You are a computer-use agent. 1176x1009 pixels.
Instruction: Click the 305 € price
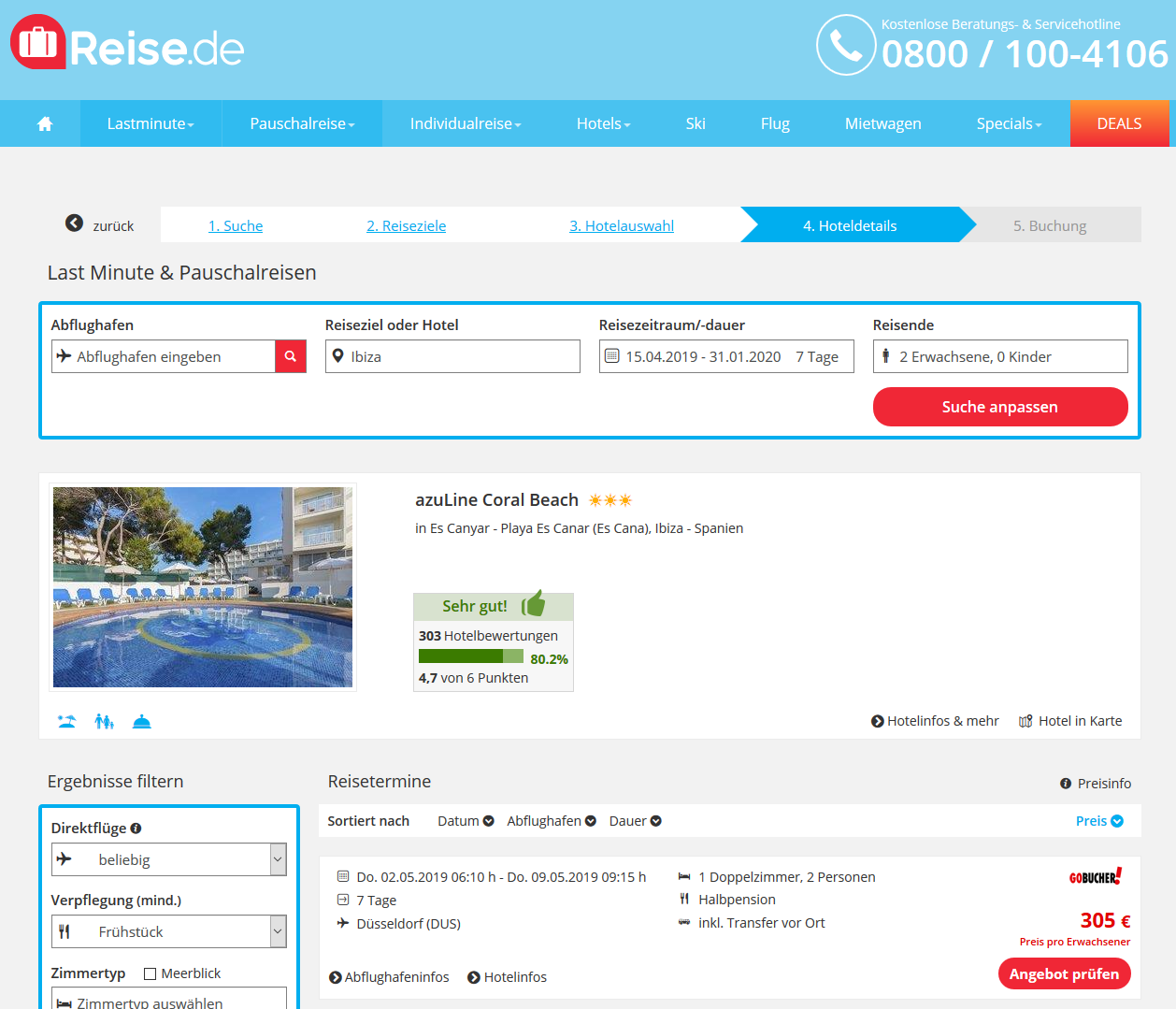coord(1105,920)
